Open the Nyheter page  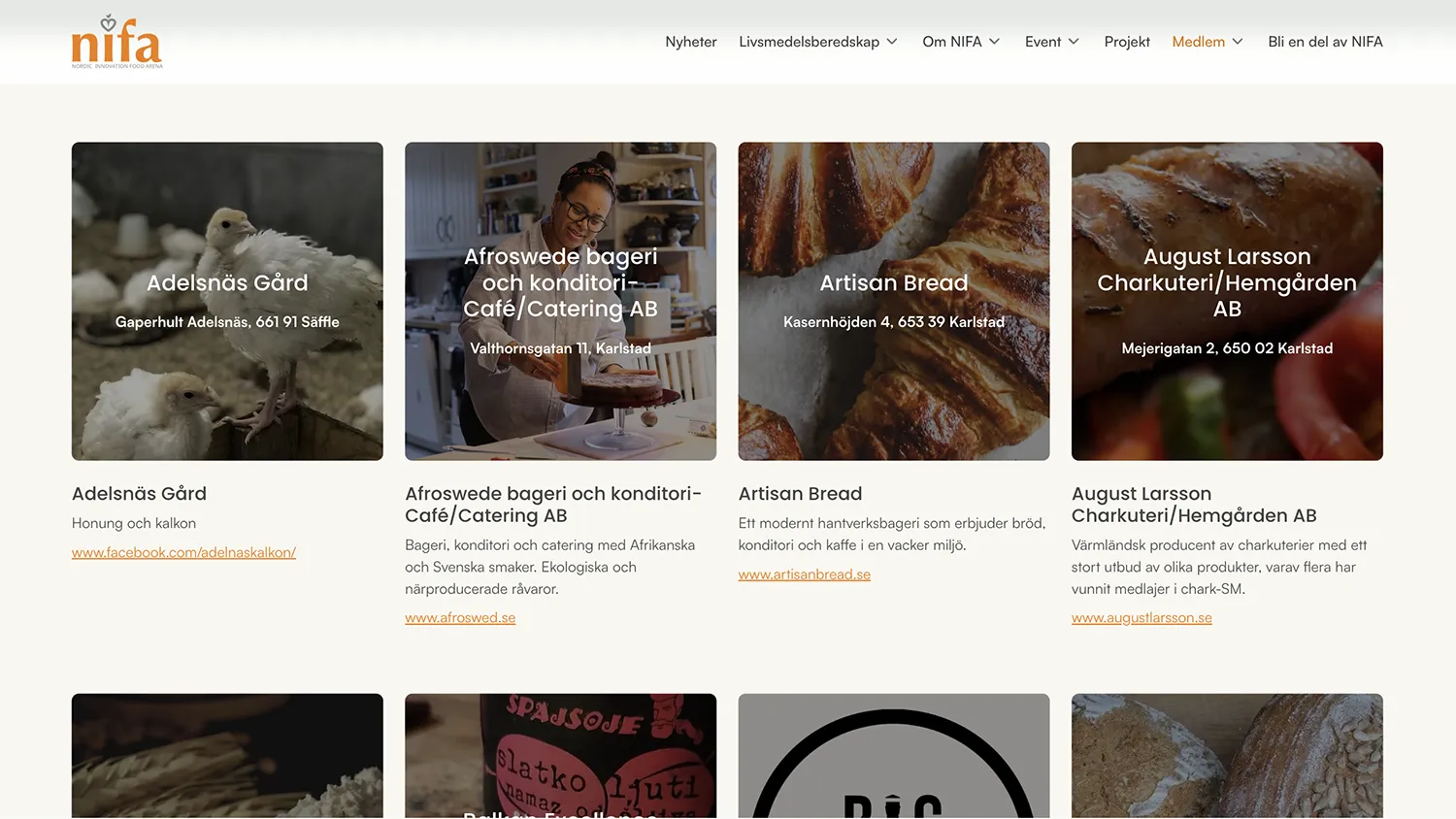[691, 42]
